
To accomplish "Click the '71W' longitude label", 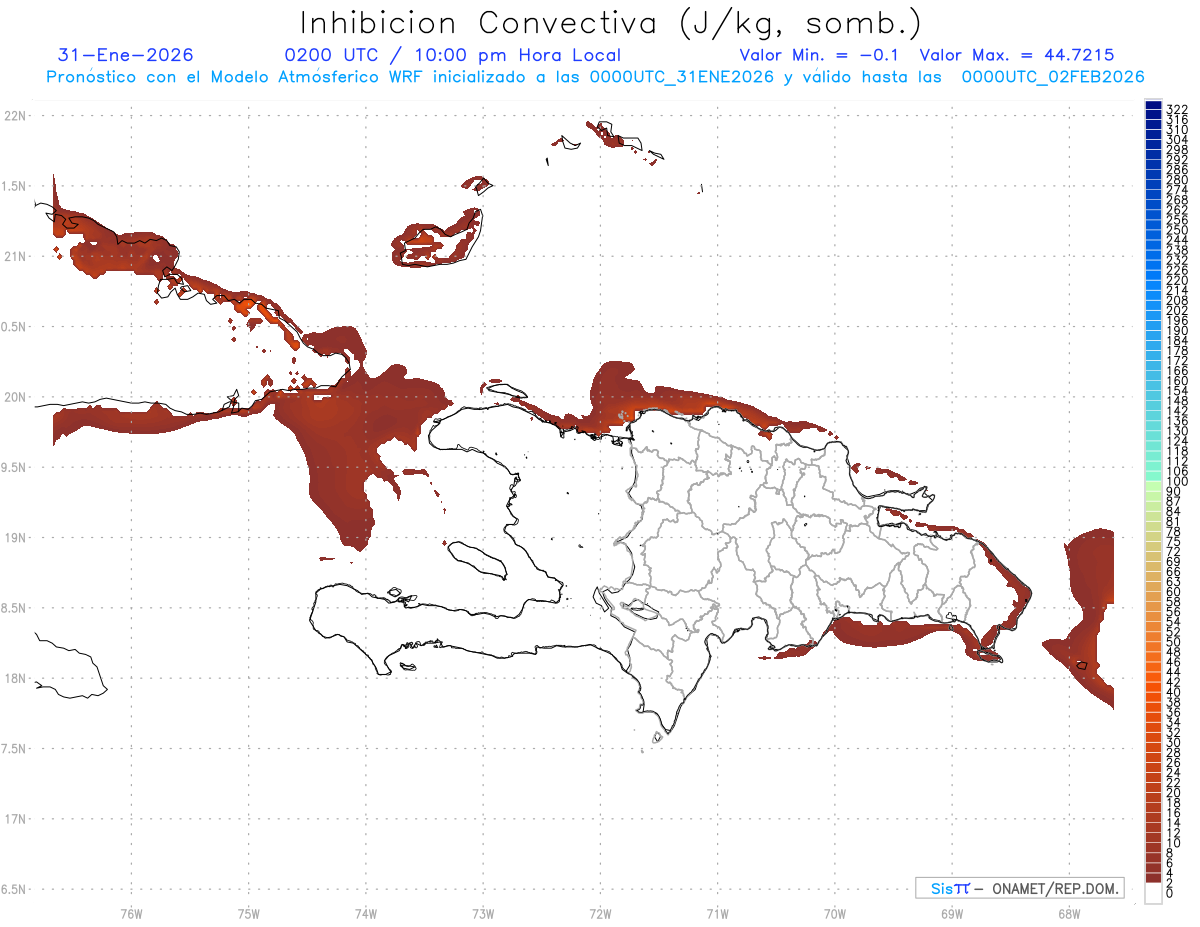I will [717, 913].
